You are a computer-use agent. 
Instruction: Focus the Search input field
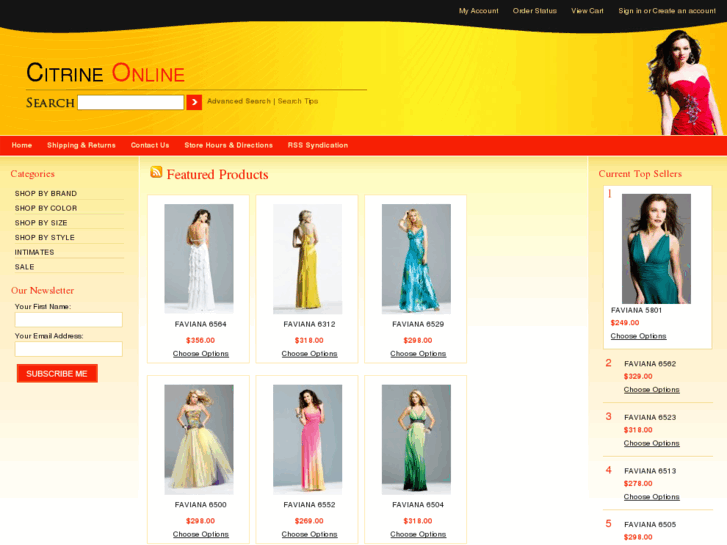pos(131,102)
